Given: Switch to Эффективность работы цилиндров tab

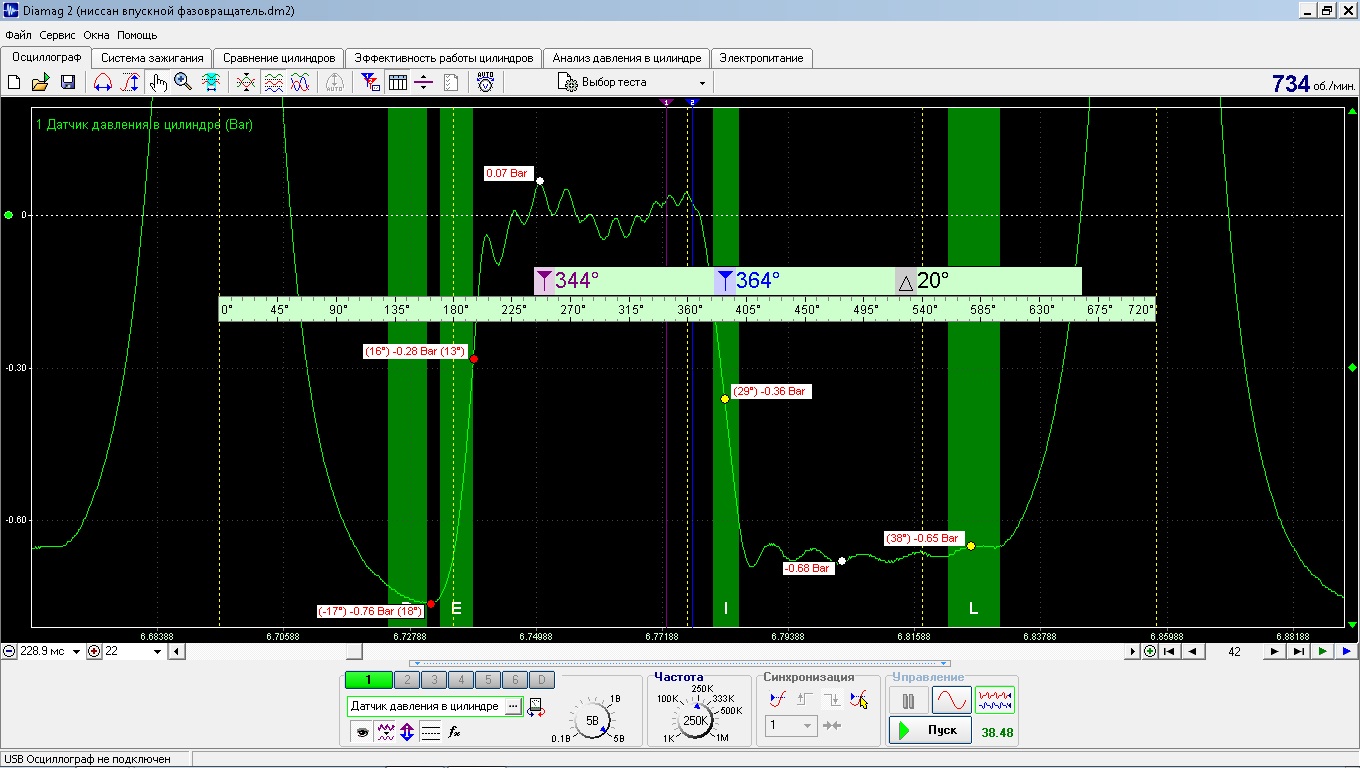Looking at the screenshot, I should pos(444,58).
